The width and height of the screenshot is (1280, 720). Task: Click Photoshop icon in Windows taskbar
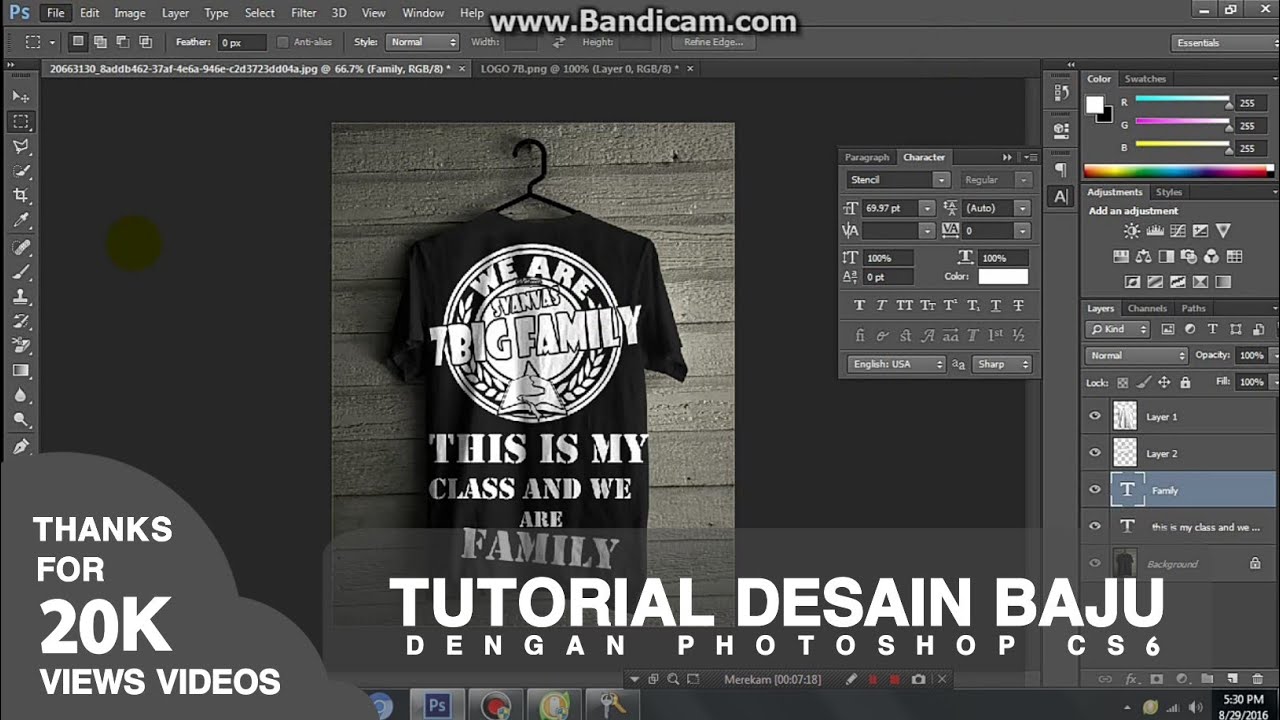[x=436, y=705]
